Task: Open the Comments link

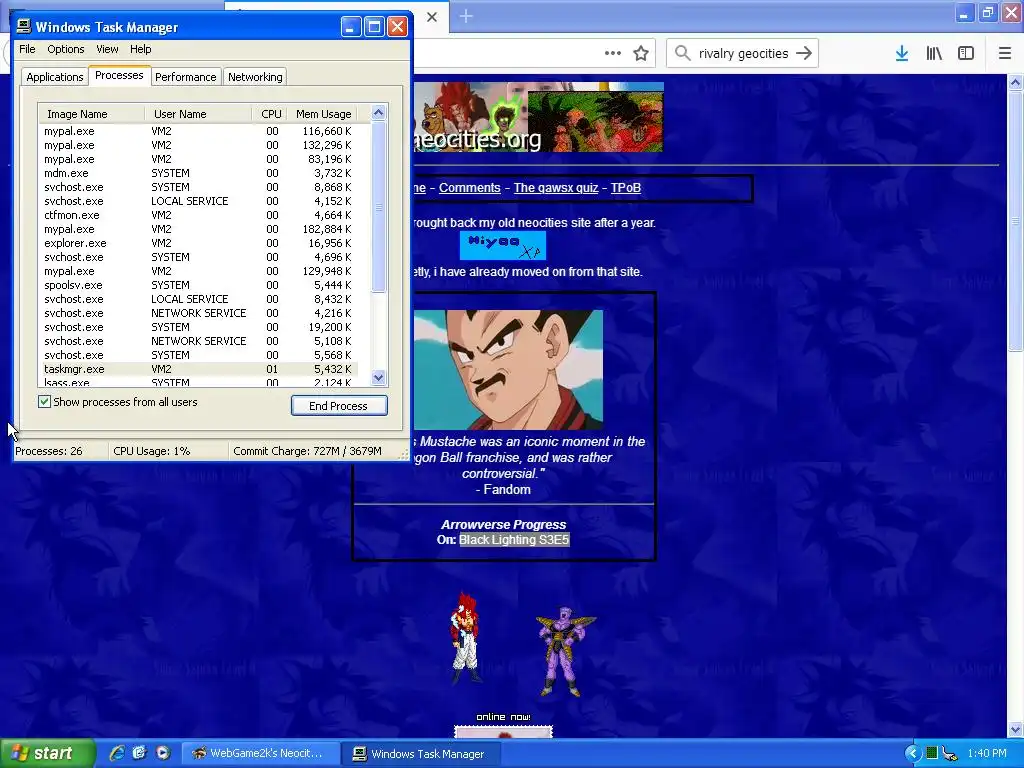Action: coord(470,188)
